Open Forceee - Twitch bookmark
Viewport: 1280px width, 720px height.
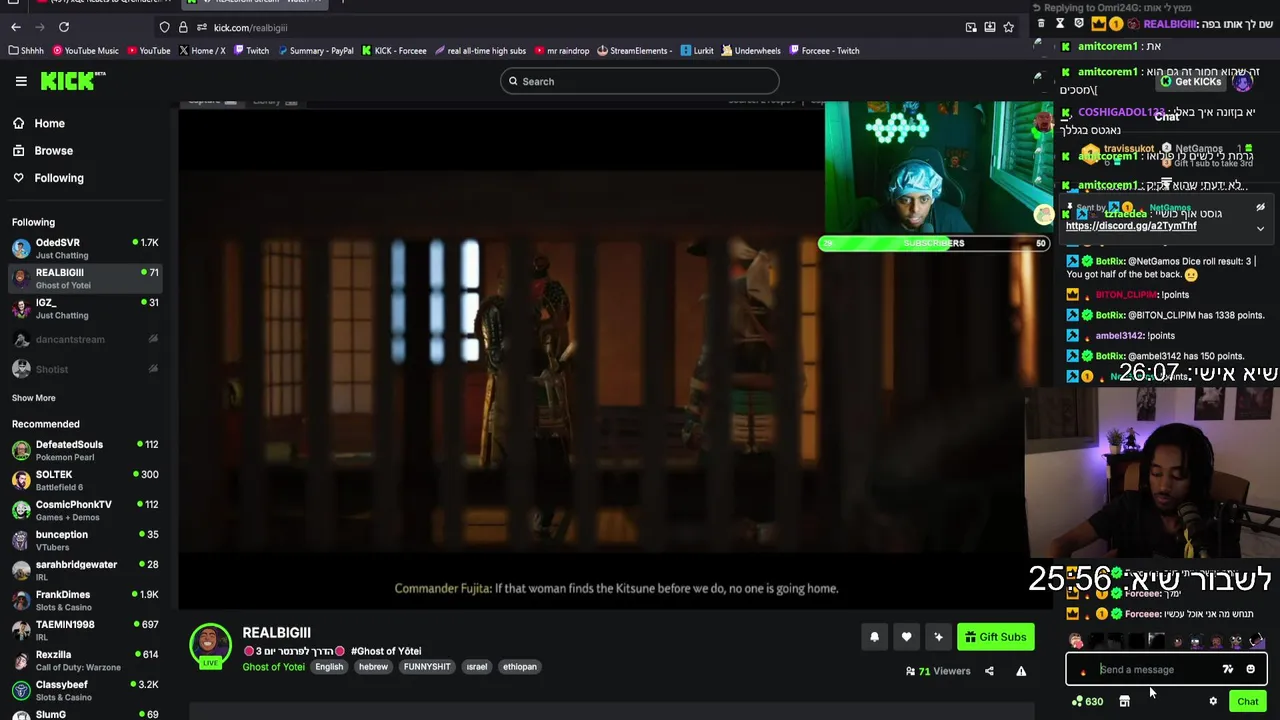[824, 50]
